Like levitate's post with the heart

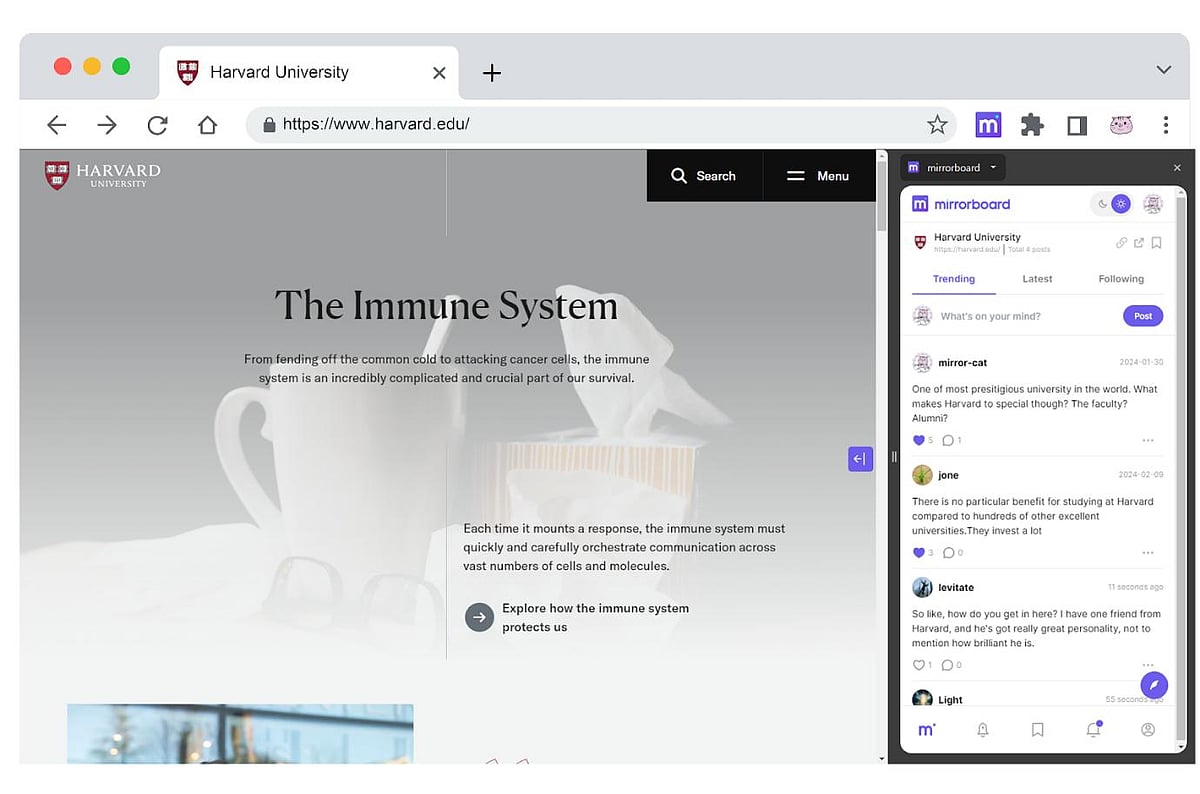(x=919, y=665)
